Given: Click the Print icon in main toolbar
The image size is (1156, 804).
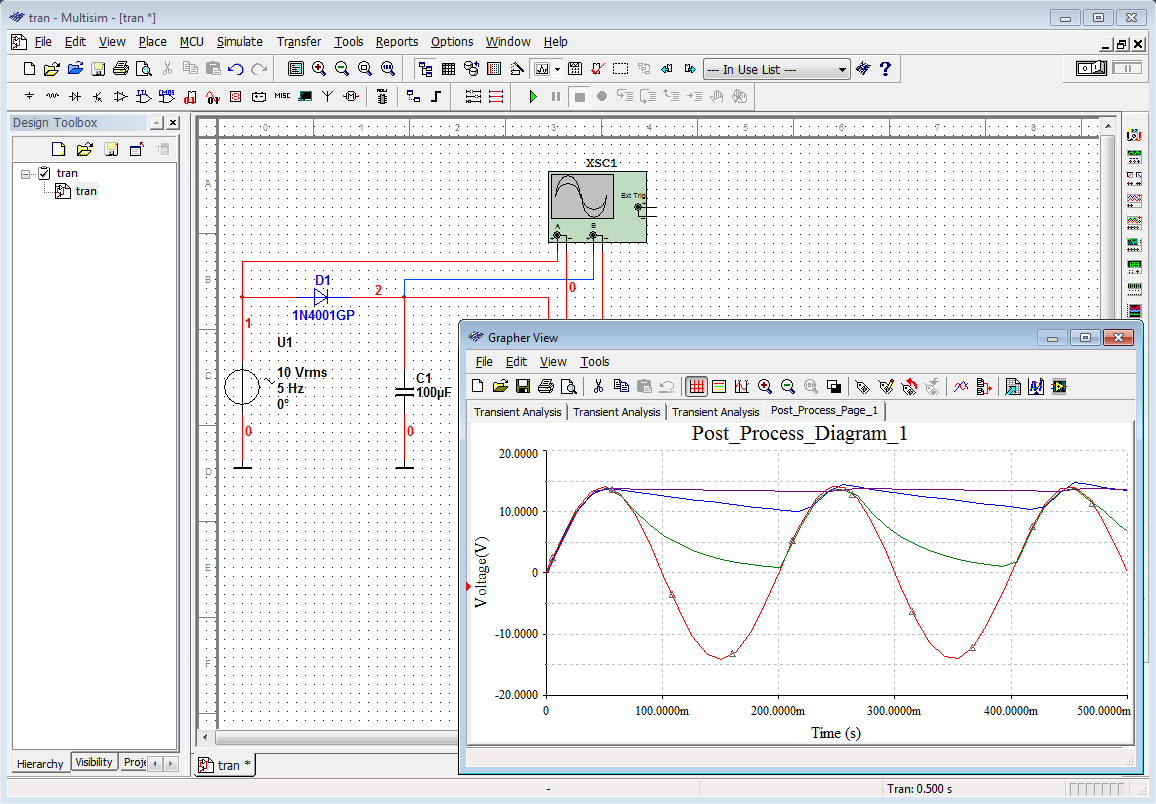Looking at the screenshot, I should [121, 69].
